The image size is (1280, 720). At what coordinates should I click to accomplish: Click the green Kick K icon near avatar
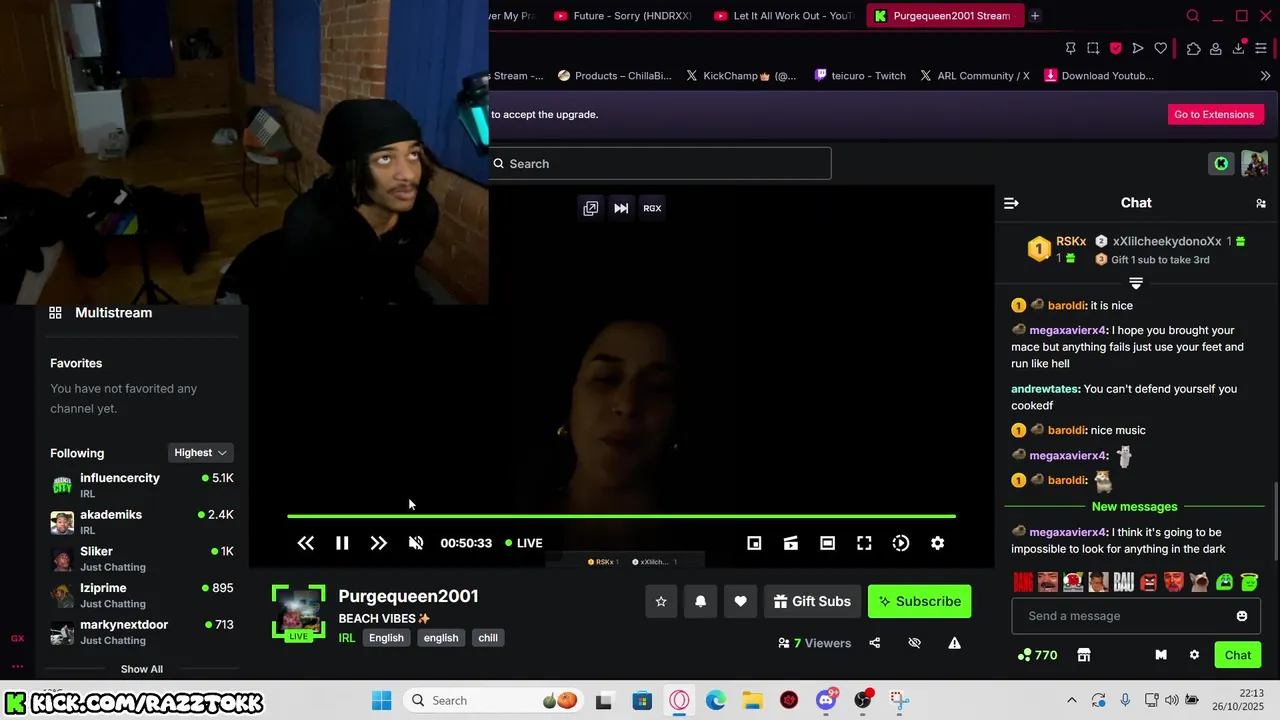pos(1221,163)
